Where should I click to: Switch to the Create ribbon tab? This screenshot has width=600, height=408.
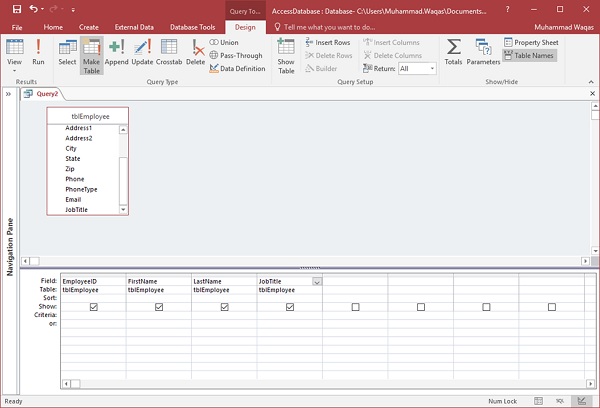89,27
